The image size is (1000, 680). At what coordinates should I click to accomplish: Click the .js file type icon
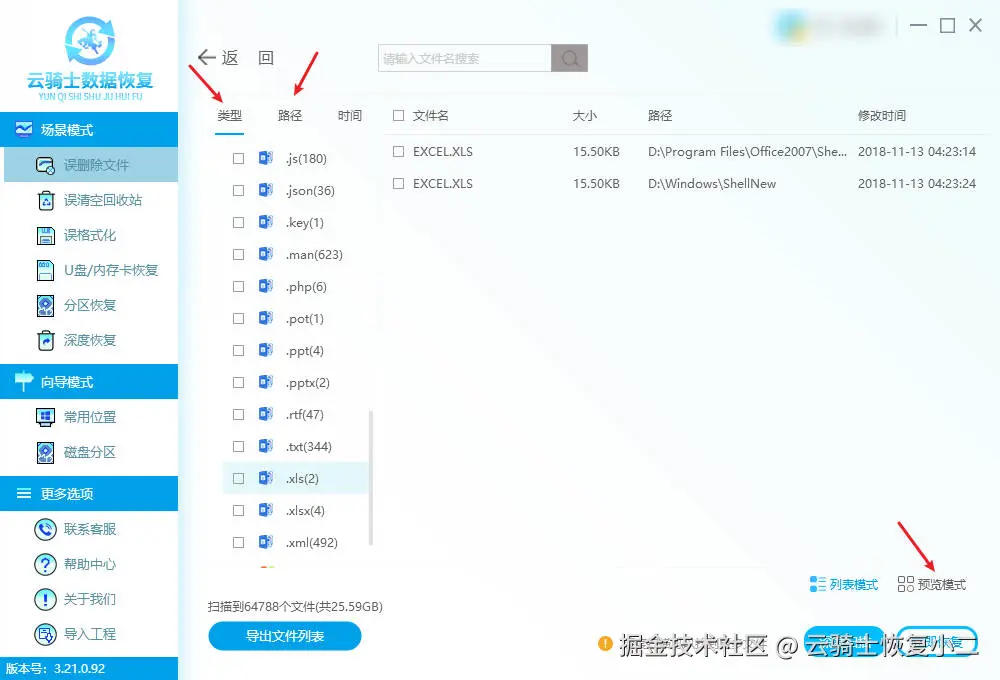[x=266, y=158]
